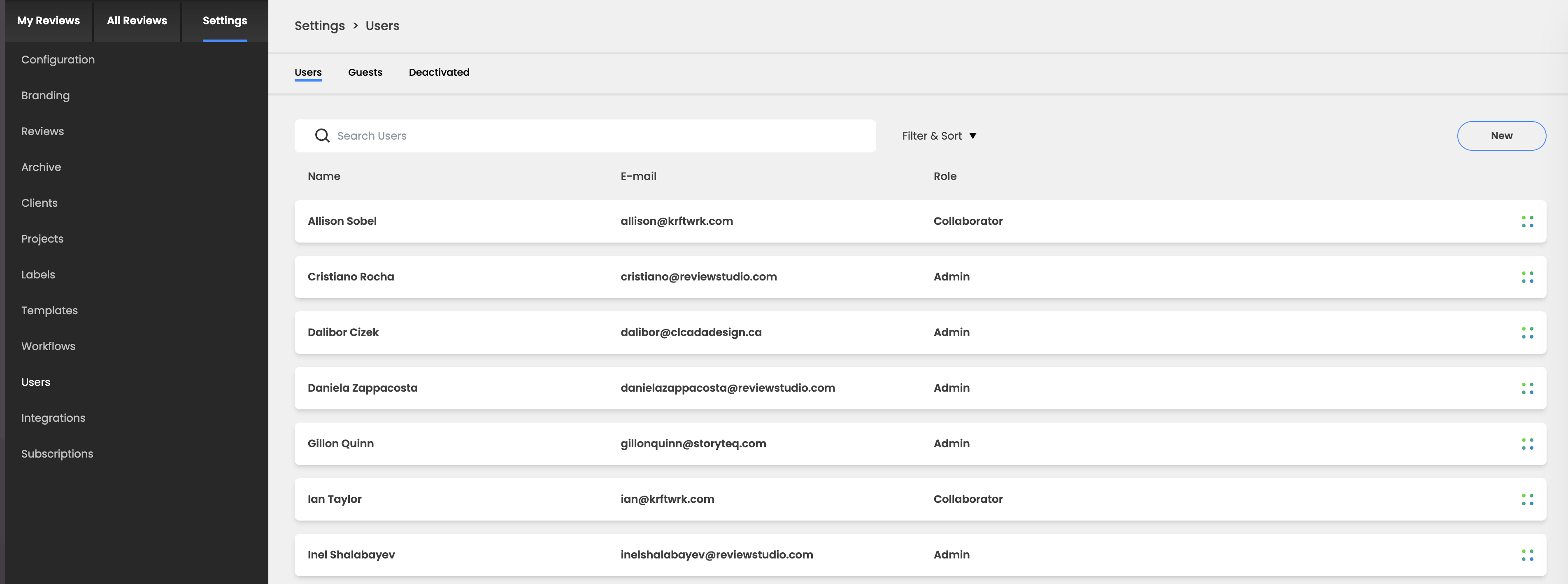Open Subscriptions in the sidebar
The width and height of the screenshot is (1568, 584).
click(x=57, y=454)
